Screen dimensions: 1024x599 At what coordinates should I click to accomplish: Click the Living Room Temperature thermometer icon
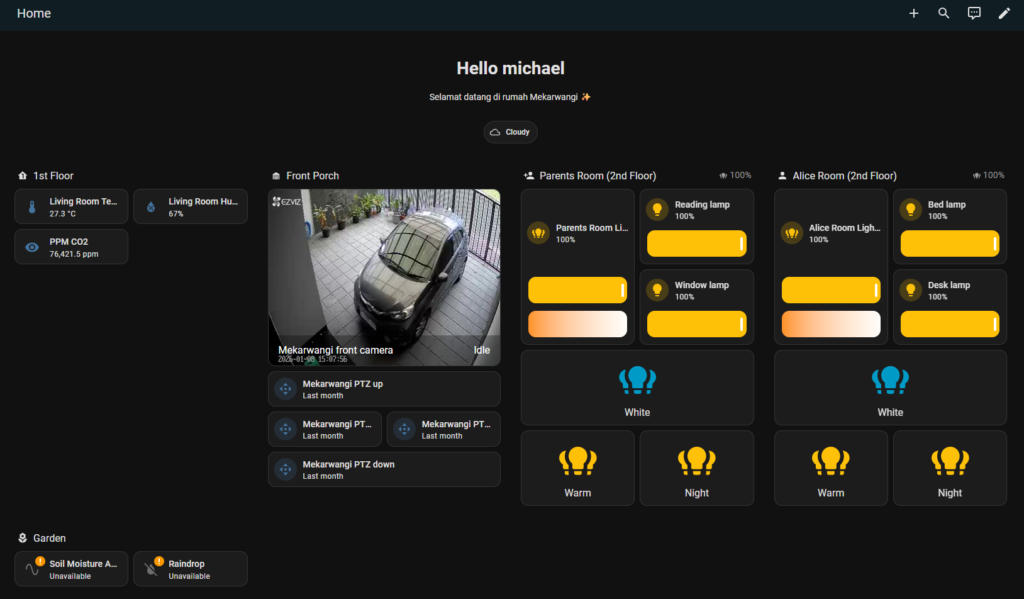pos(32,208)
